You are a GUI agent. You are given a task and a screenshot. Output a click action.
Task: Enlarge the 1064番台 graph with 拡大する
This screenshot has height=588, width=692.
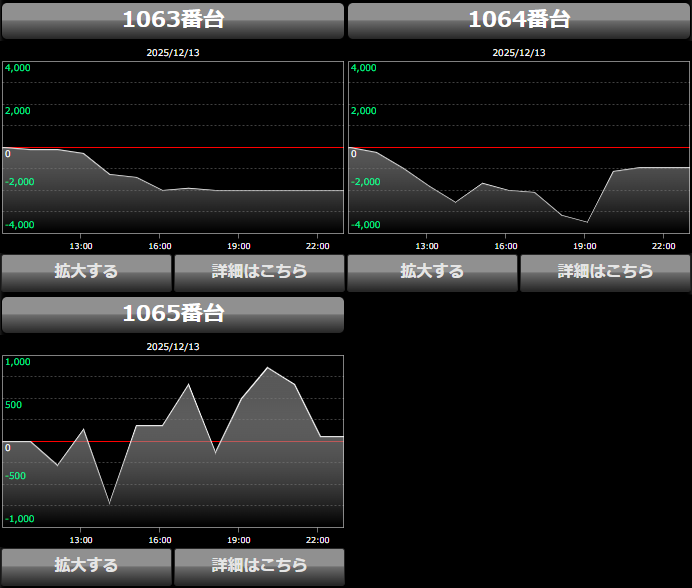(x=432, y=272)
